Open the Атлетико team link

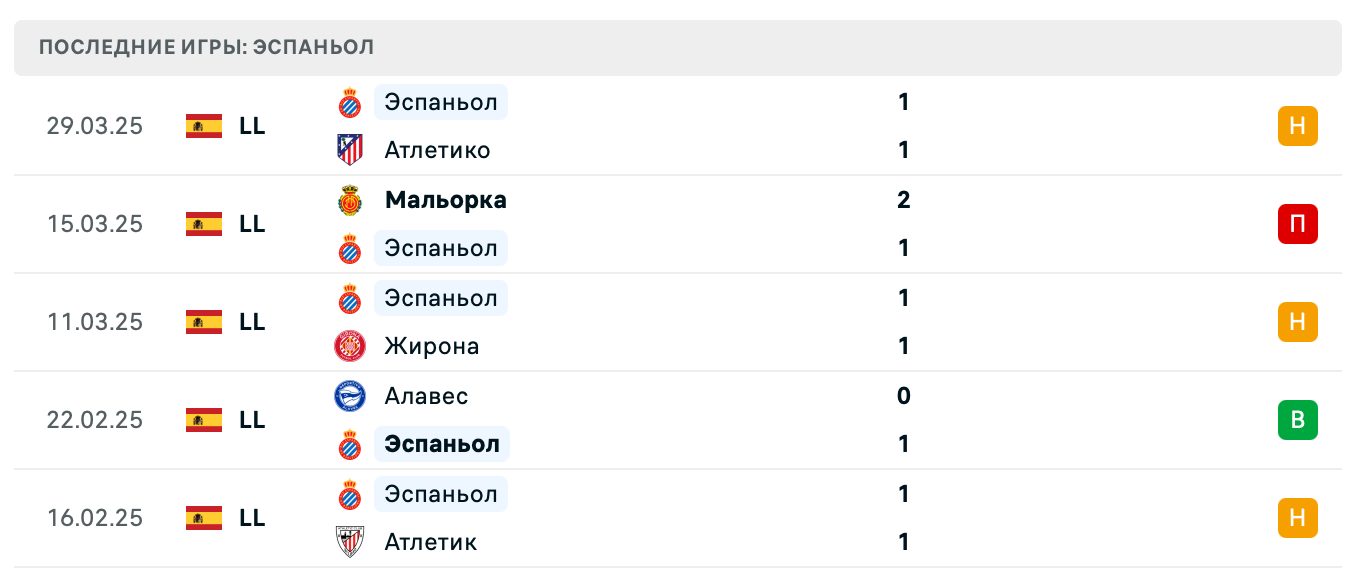tap(437, 150)
